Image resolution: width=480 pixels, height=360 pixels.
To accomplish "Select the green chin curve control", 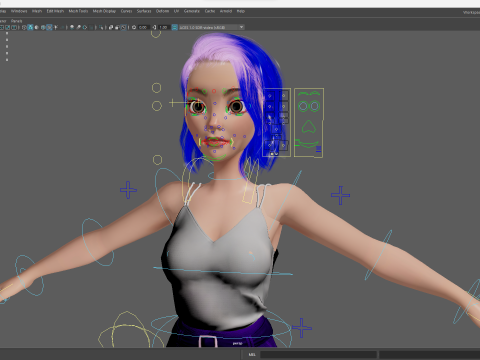I will pos(215,158).
